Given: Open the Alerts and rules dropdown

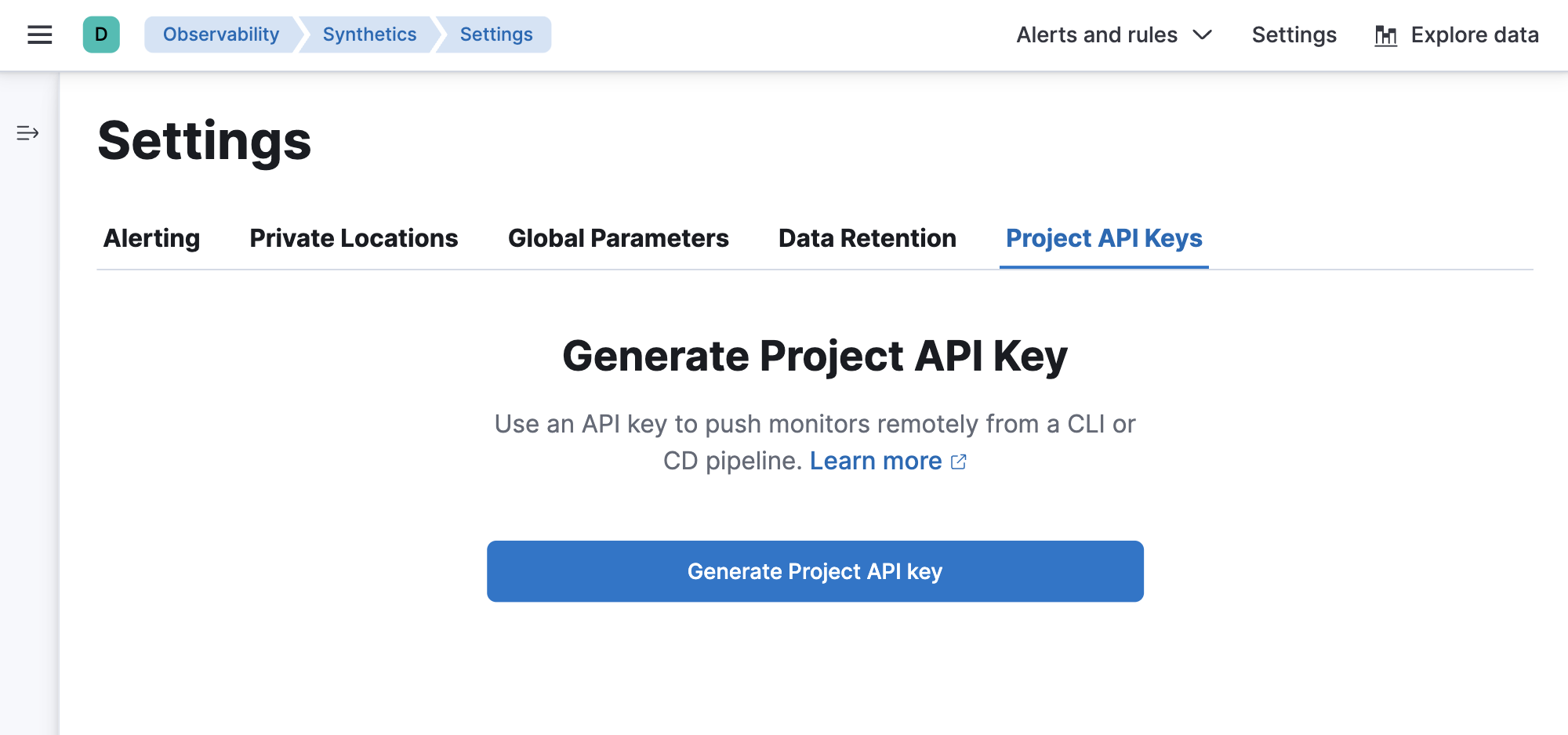Looking at the screenshot, I should [x=1096, y=34].
